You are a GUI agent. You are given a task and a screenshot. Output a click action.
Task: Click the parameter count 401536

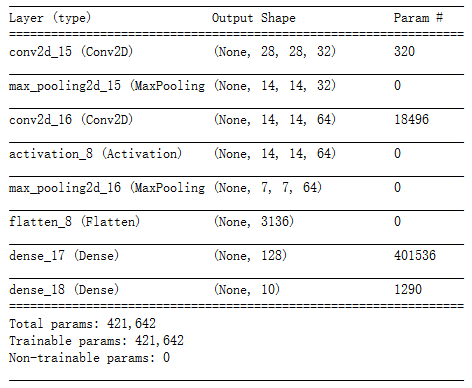click(415, 256)
